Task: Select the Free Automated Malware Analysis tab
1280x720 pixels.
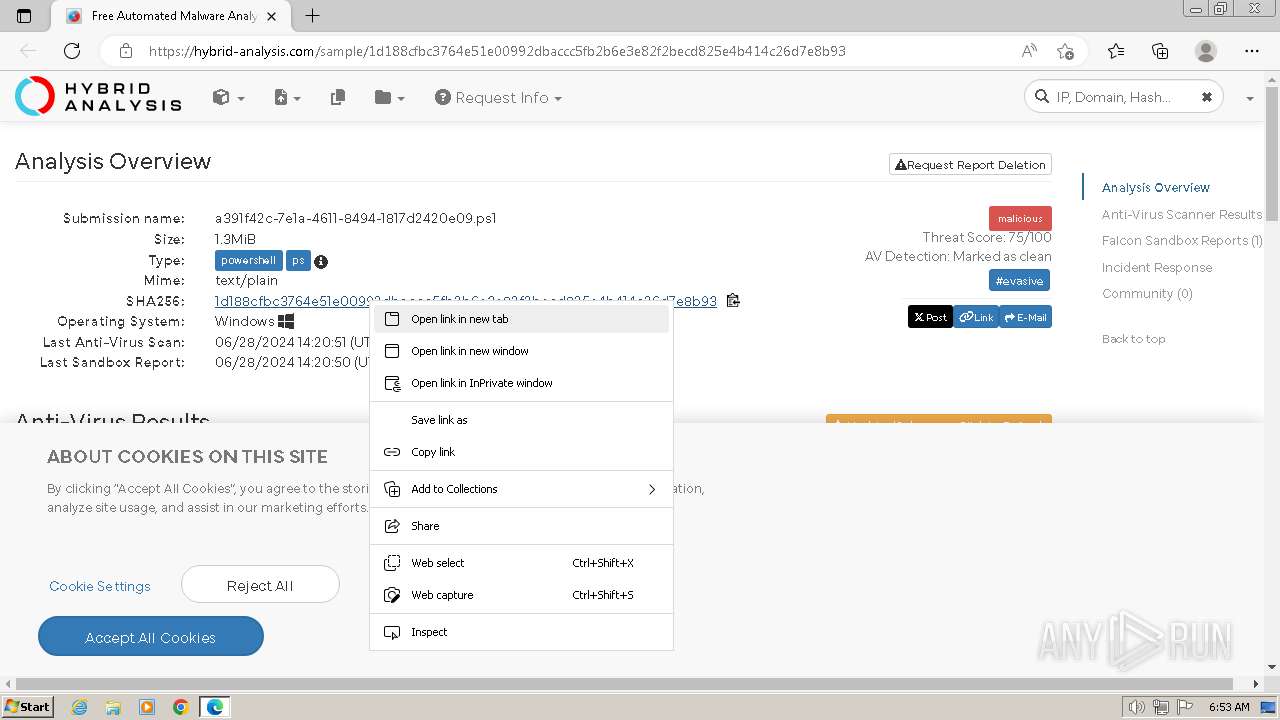Action: click(x=171, y=16)
